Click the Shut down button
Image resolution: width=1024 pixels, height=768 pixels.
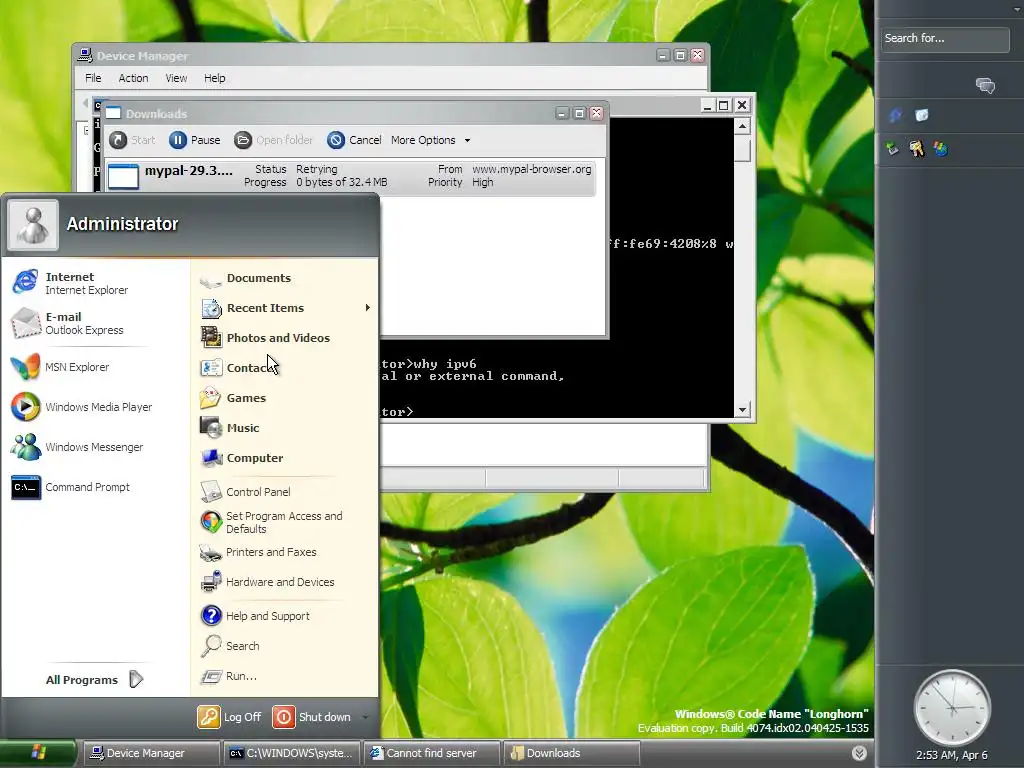click(x=312, y=717)
